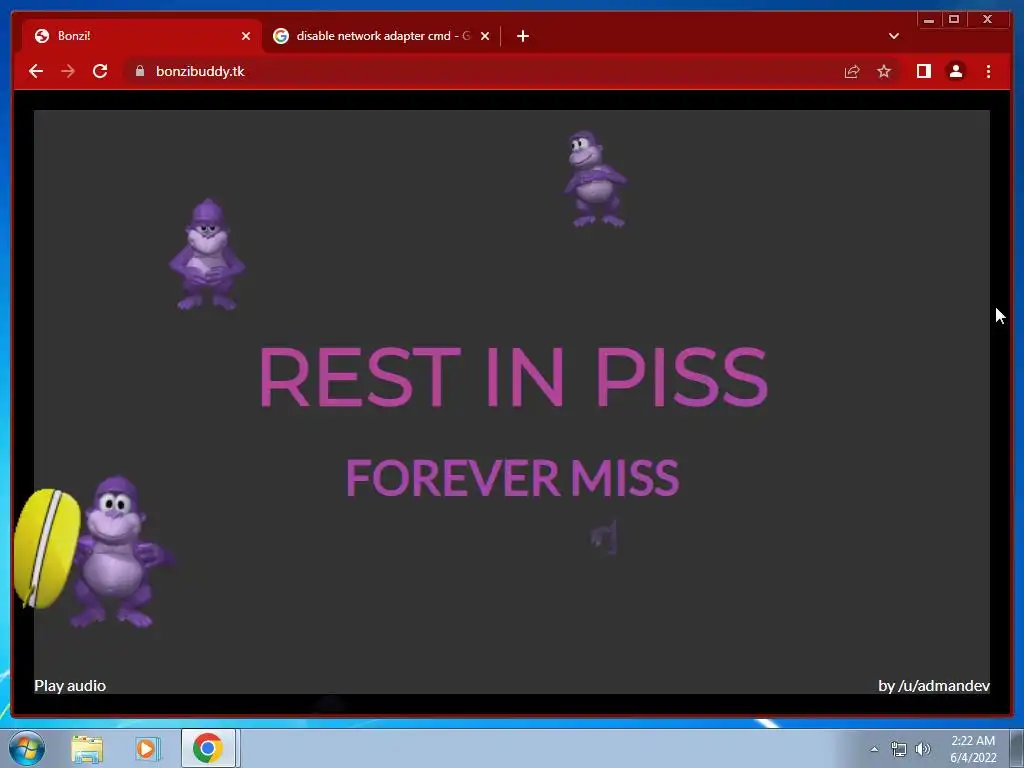
Task: Click the Show desktop strip
Action: pyautogui.click(x=1017, y=748)
